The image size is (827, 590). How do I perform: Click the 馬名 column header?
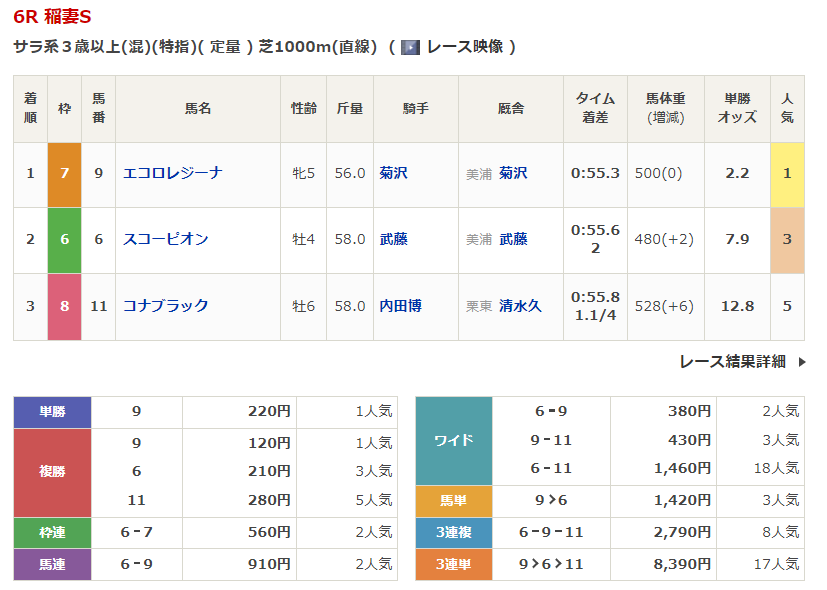[x=198, y=109]
